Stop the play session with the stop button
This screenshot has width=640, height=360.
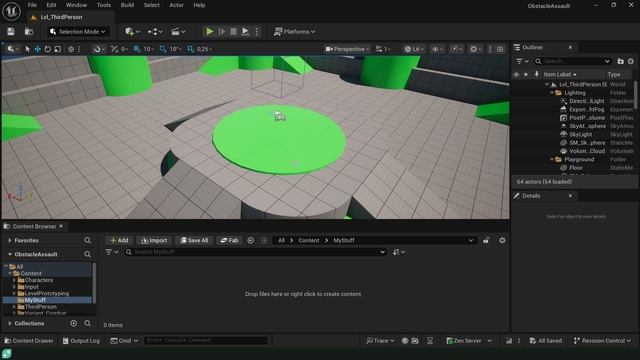pyautogui.click(x=233, y=31)
